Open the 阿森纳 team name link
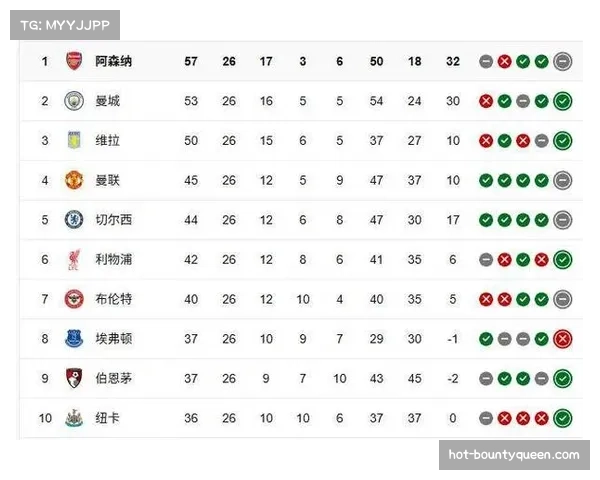 tap(113, 61)
